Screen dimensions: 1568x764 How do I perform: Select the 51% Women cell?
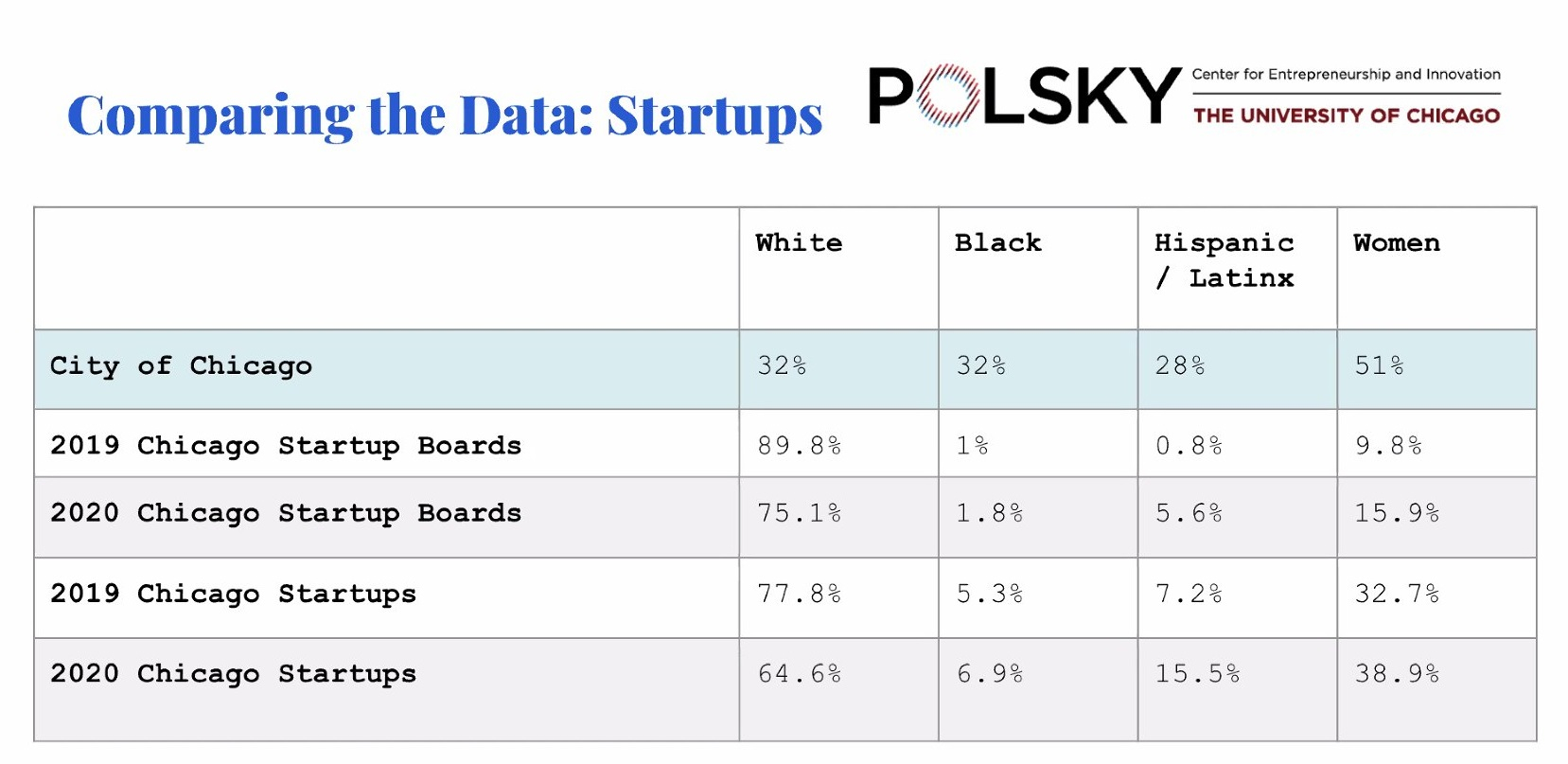point(1379,366)
